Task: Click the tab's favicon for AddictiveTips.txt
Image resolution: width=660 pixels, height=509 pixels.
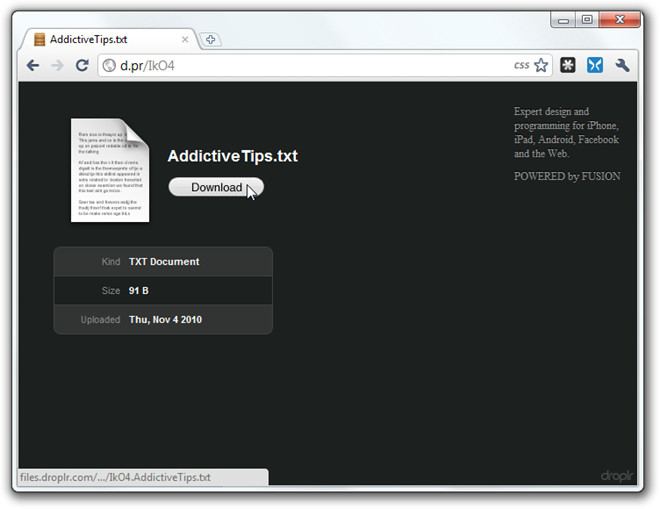Action: [x=40, y=40]
